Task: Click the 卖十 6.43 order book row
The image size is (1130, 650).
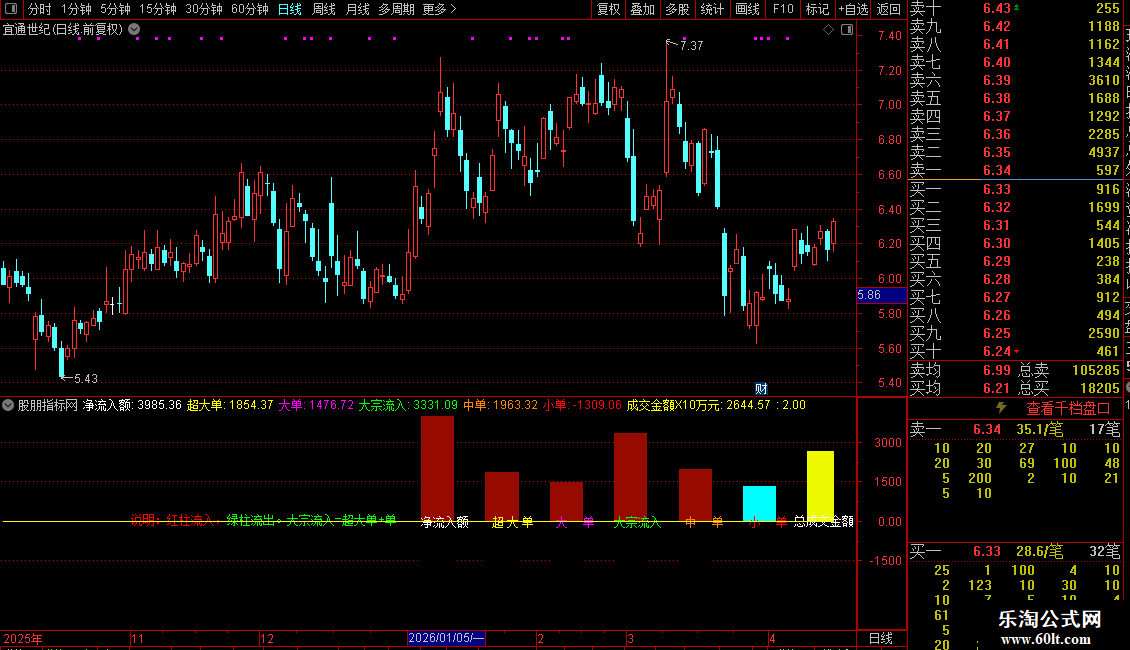Action: 1015,8
